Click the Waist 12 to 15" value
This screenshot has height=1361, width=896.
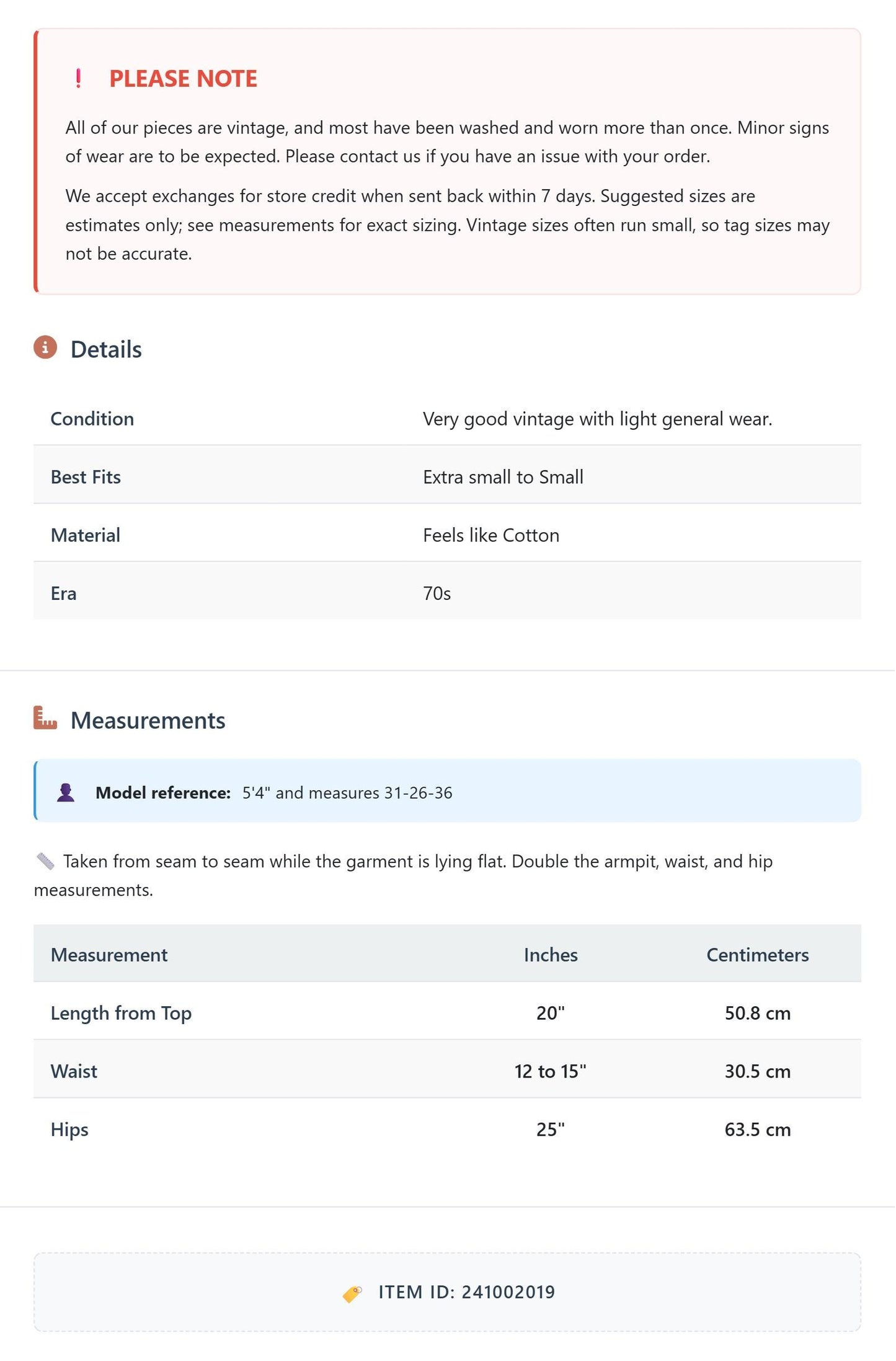[551, 1071]
